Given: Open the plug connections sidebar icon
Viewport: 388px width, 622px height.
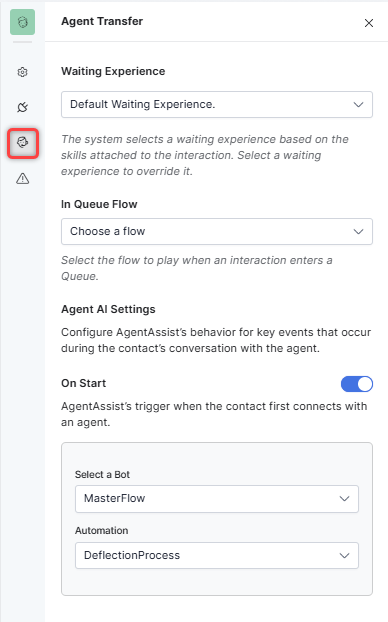Looking at the screenshot, I should (x=23, y=107).
